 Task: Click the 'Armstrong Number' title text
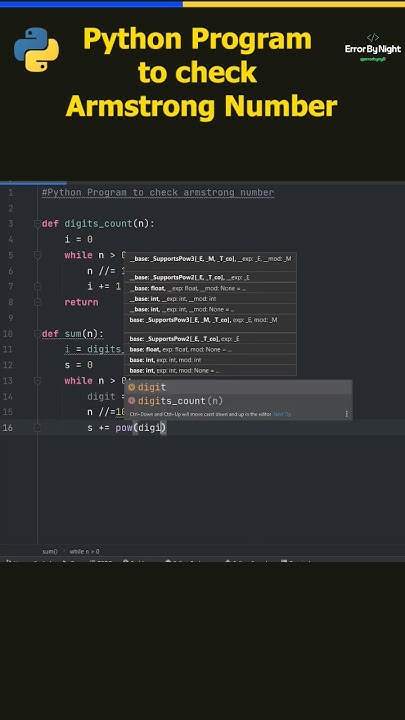201,107
